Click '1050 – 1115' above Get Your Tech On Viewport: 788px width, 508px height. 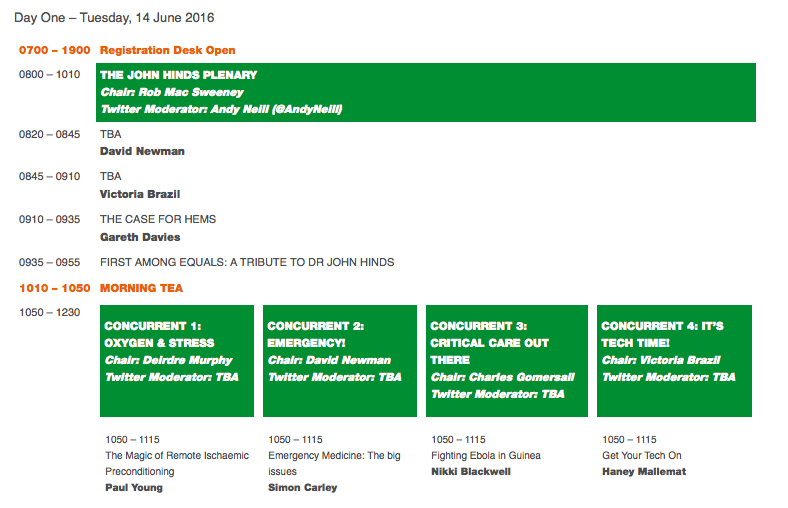pyautogui.click(x=629, y=440)
